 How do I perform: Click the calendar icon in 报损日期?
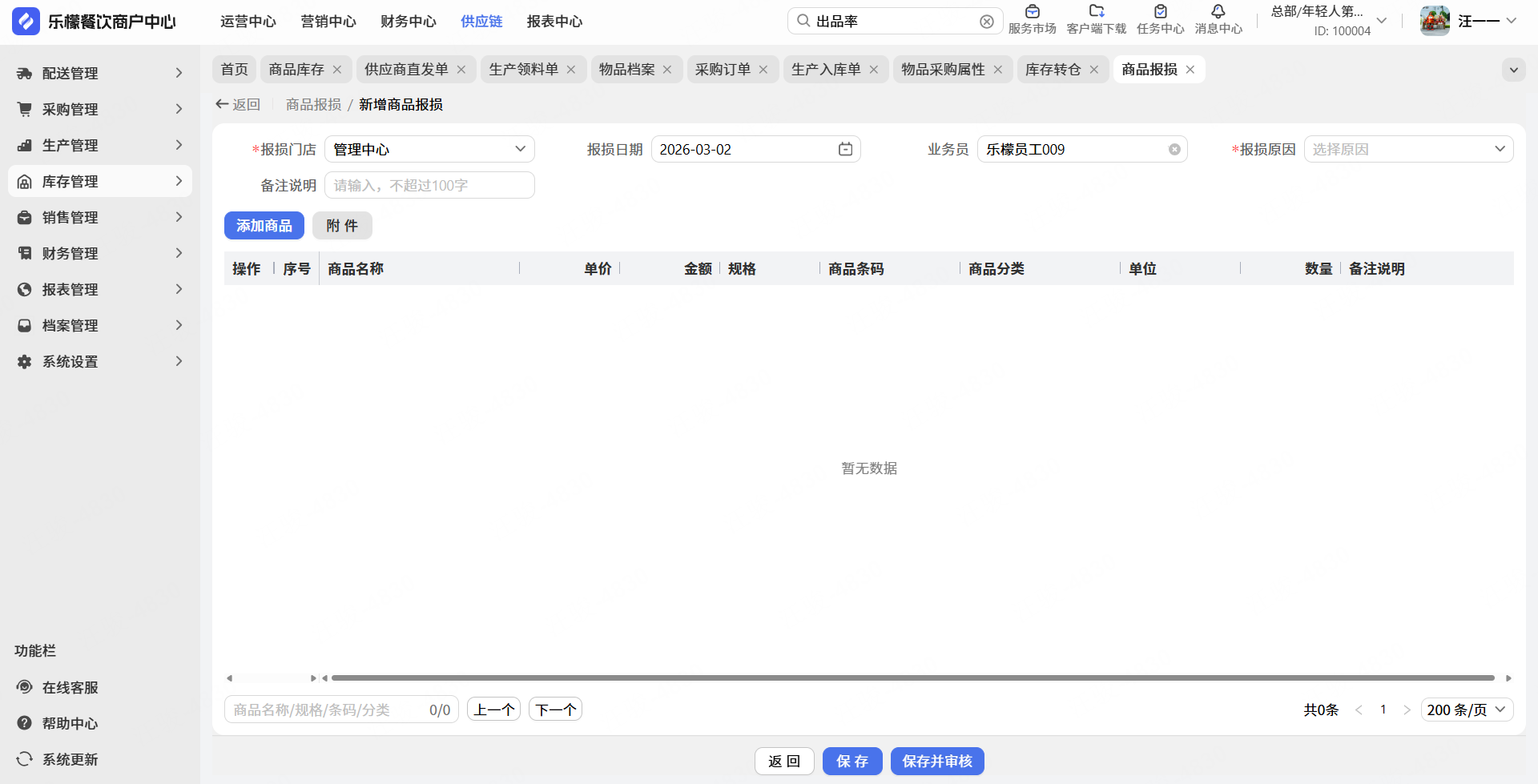(x=845, y=150)
